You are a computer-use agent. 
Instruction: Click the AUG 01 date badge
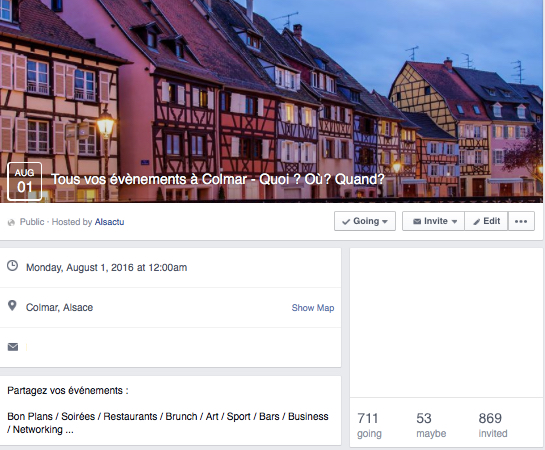coord(24,181)
